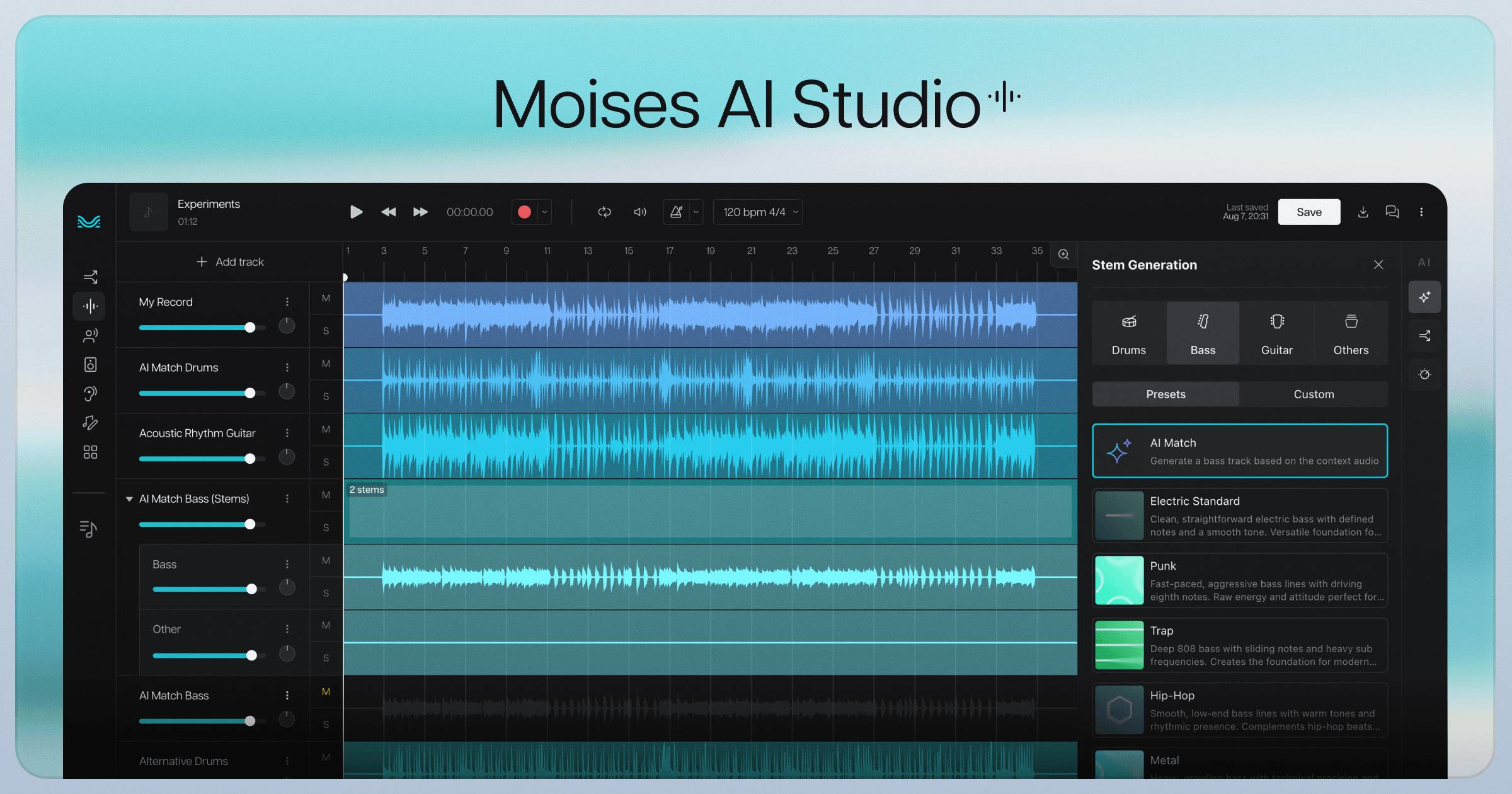Image resolution: width=1512 pixels, height=794 pixels.
Task: Open the ear training tool in sidebar
Action: coord(90,393)
